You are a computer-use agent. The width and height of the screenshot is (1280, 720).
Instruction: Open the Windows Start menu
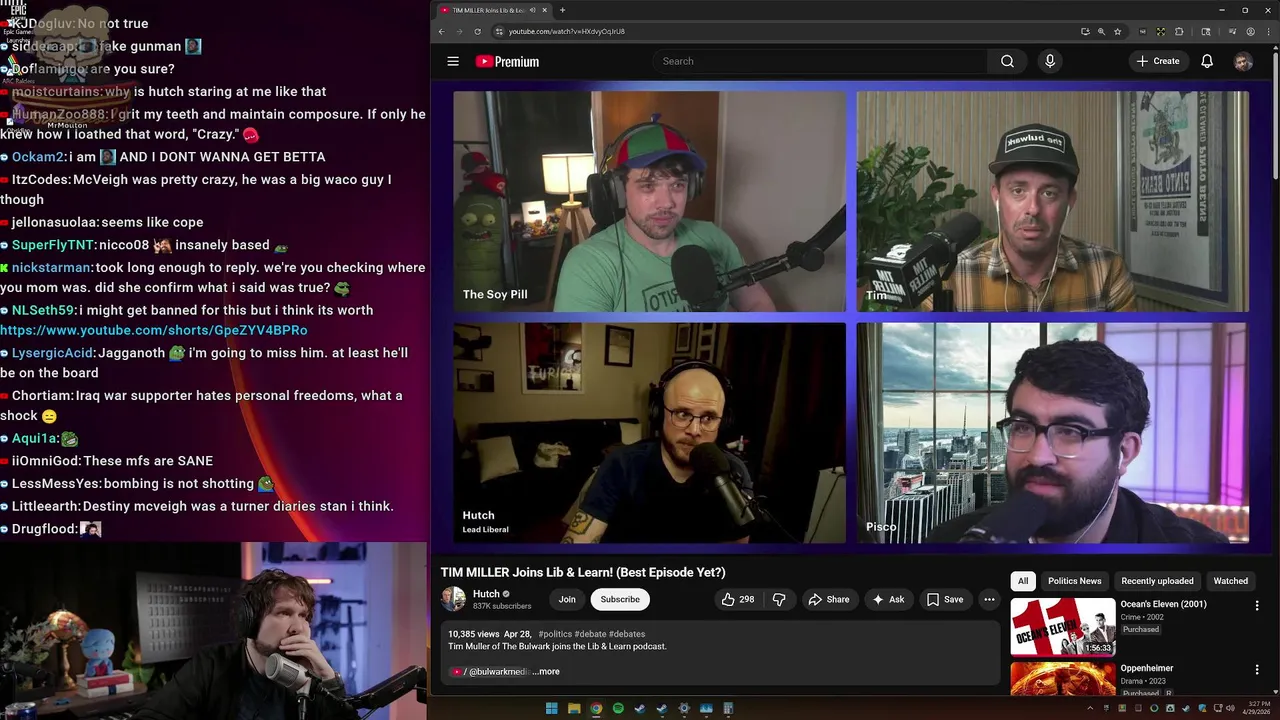(x=551, y=709)
